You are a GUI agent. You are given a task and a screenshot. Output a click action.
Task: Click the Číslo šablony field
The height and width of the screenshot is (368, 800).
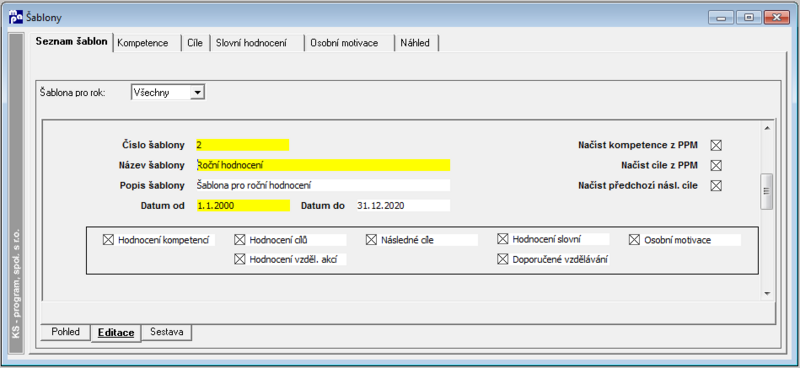(242, 145)
